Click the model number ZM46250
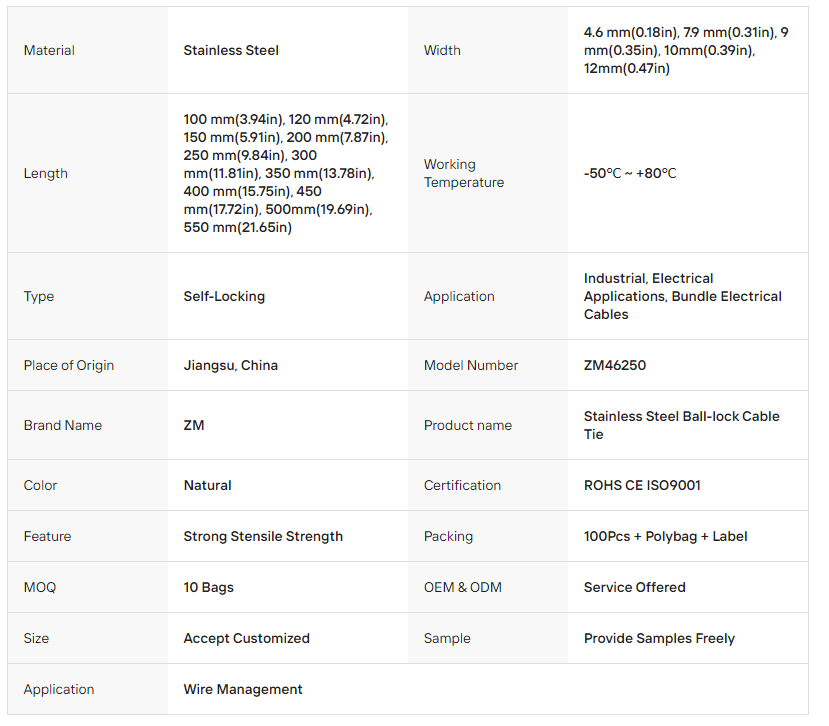 615,365
